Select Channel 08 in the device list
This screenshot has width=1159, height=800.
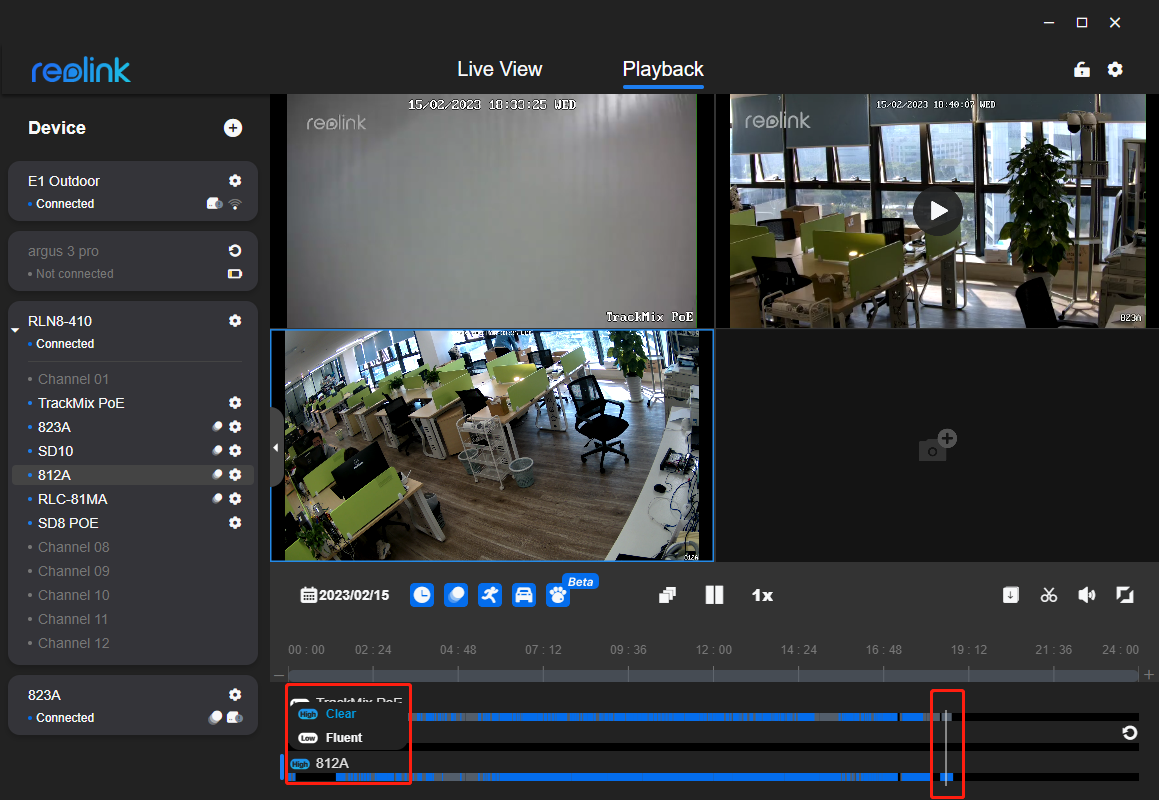(73, 547)
